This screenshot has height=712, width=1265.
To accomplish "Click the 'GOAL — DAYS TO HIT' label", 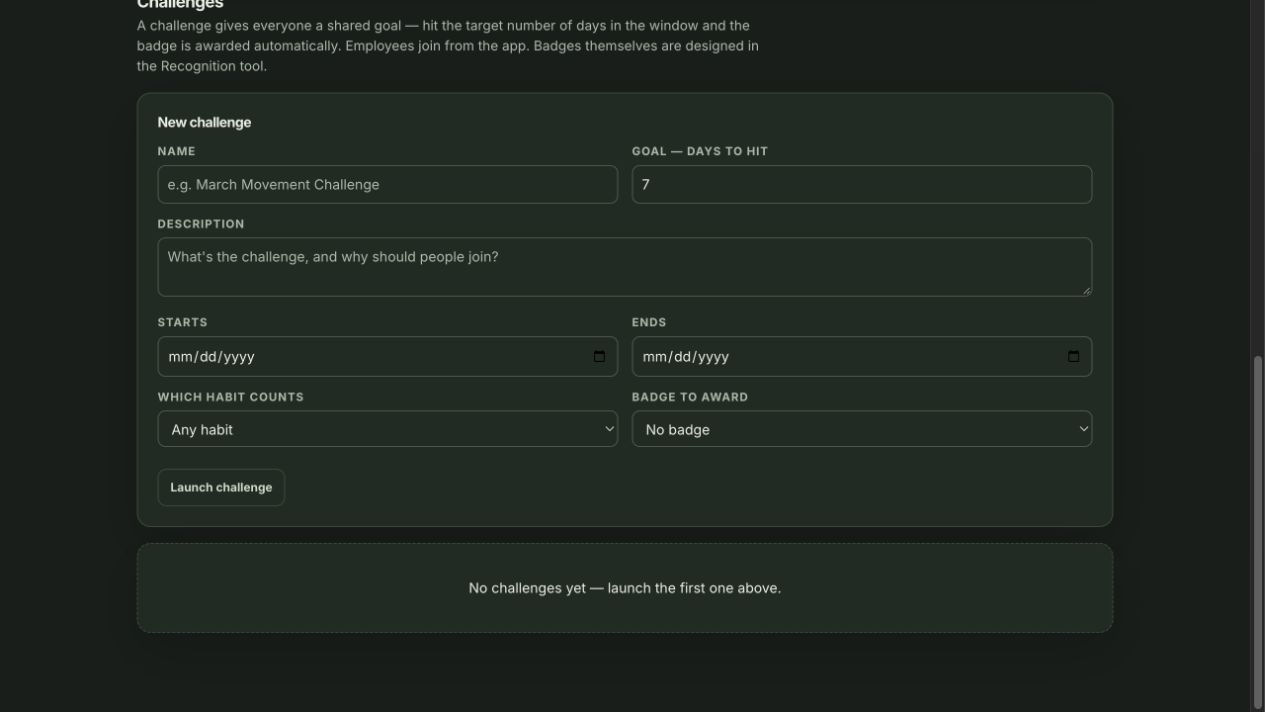I will click(700, 151).
